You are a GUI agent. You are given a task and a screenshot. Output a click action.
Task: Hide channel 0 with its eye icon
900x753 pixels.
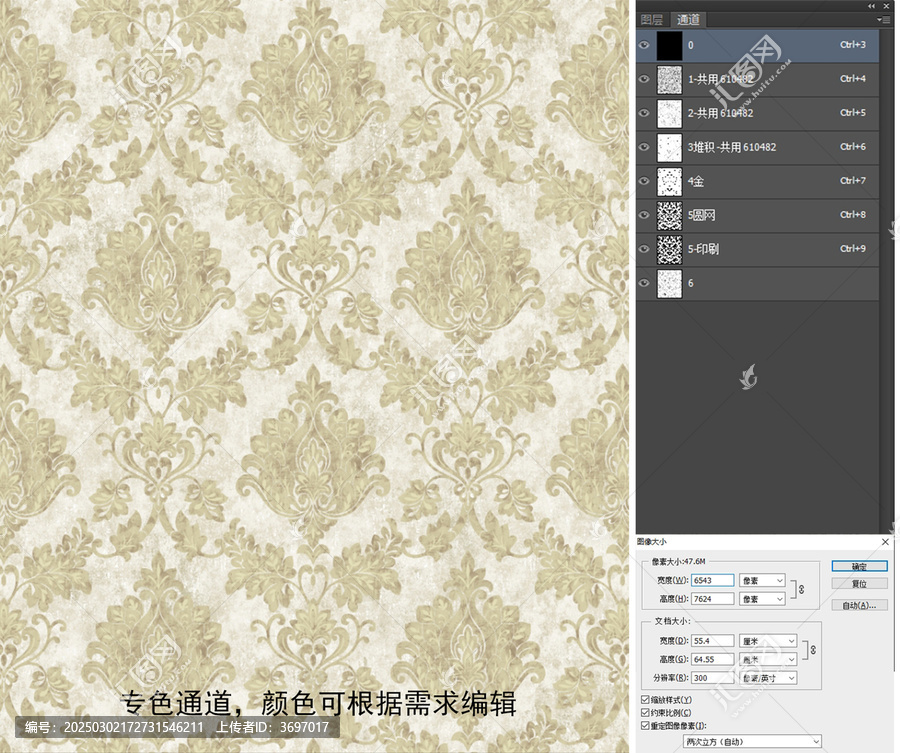tap(644, 45)
